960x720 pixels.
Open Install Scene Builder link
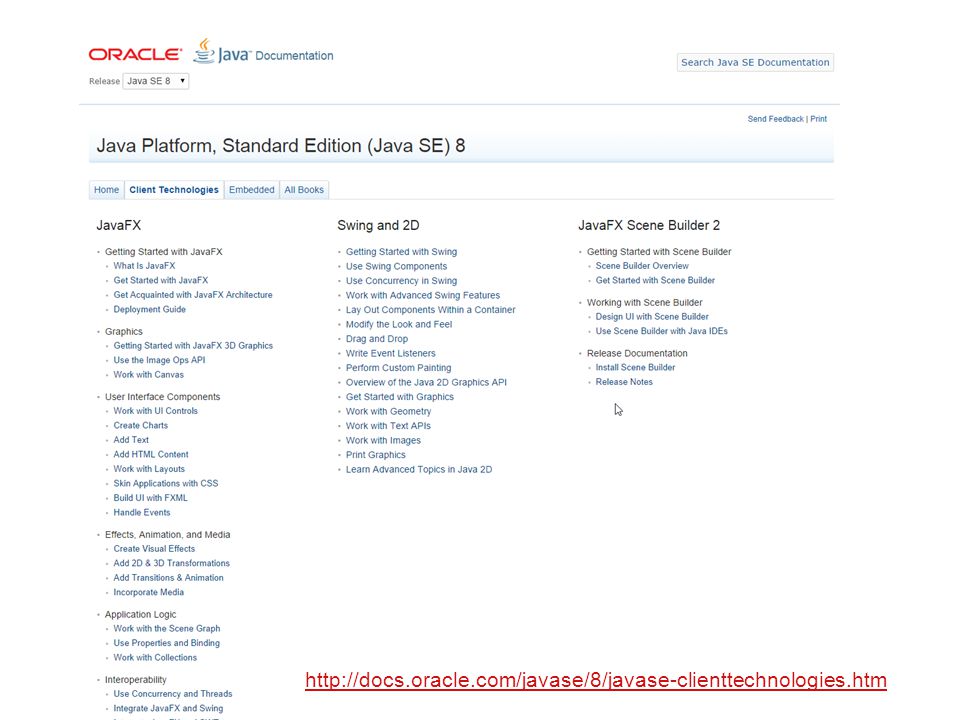point(635,367)
